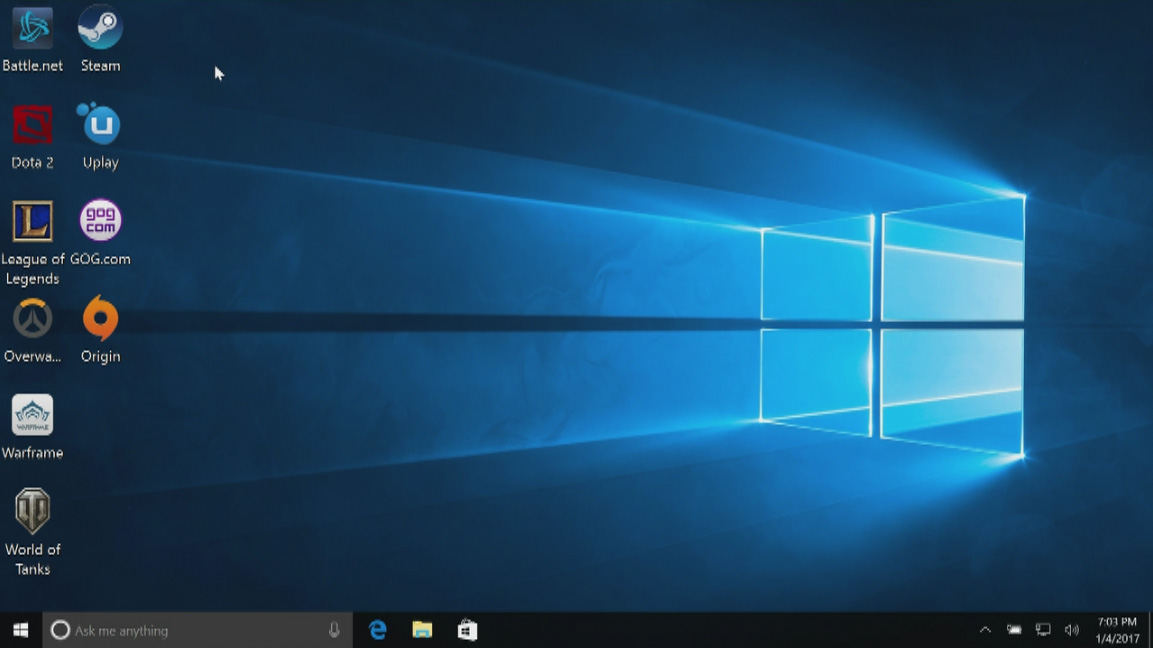Open the Windows Start menu
This screenshot has width=1153, height=648.
(21, 630)
